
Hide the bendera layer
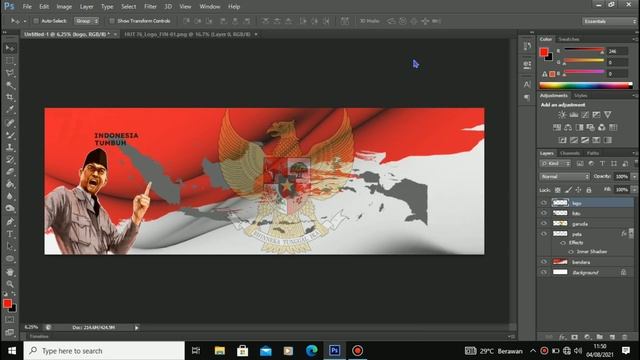click(x=544, y=262)
